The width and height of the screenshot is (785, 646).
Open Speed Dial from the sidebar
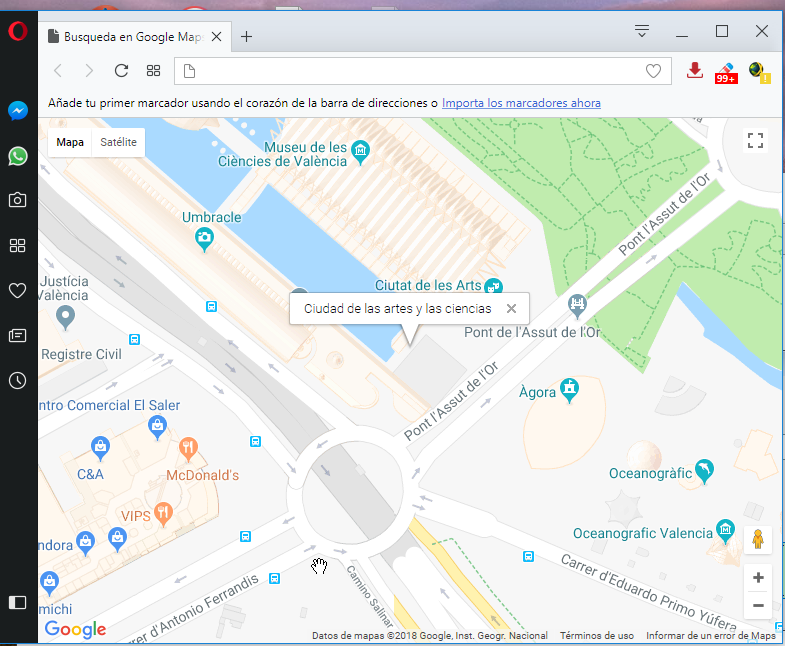click(x=18, y=245)
